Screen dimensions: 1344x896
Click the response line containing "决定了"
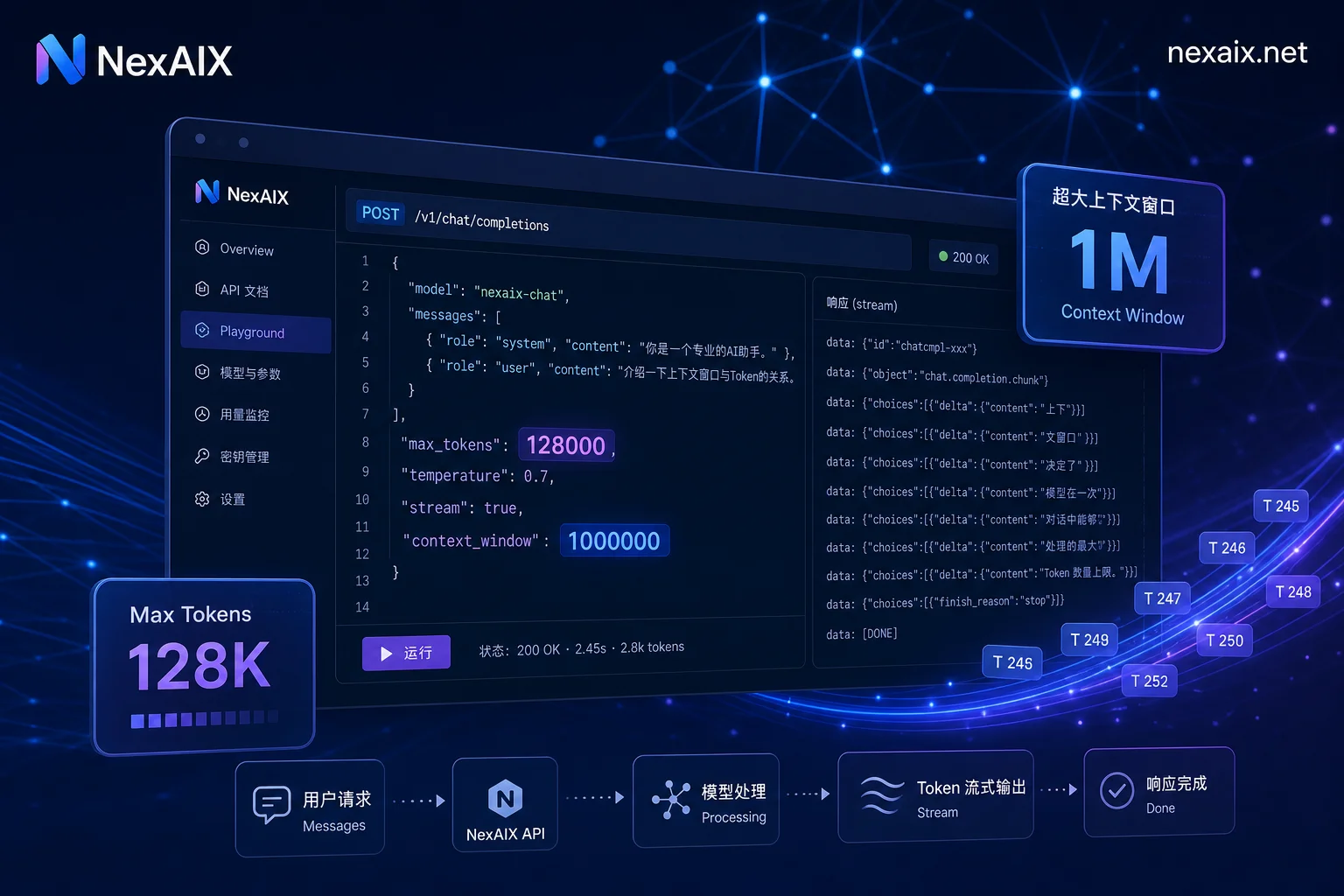962,464
